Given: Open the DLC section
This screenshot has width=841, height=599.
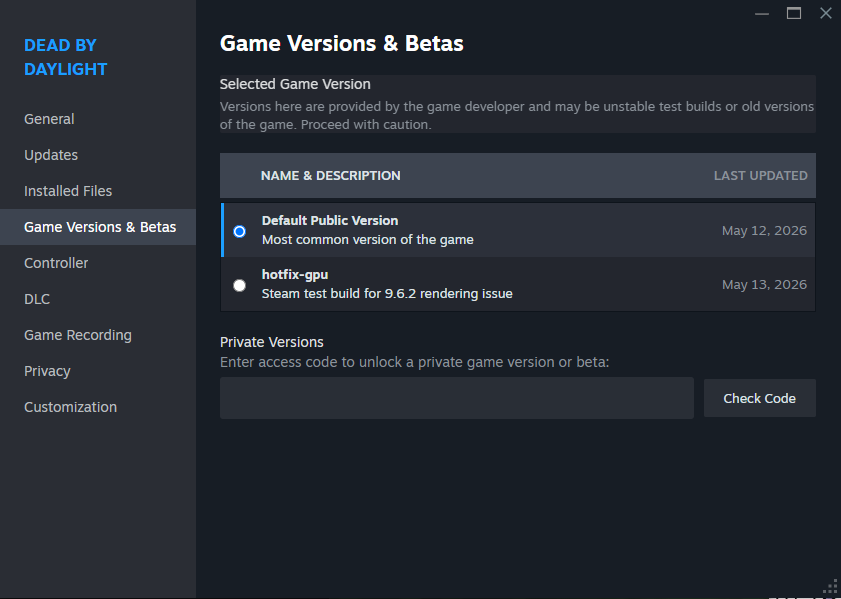Looking at the screenshot, I should tap(37, 299).
